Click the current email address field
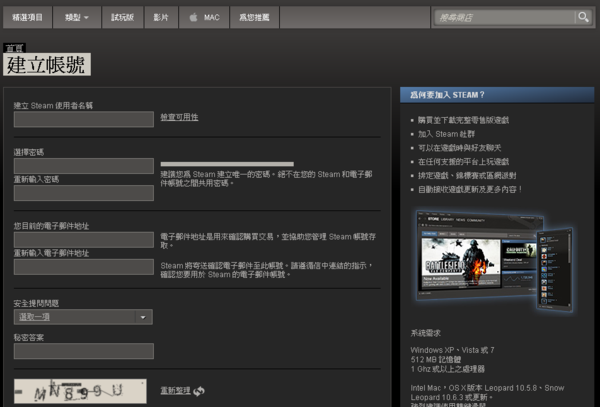The height and width of the screenshot is (407, 600). (x=83, y=240)
